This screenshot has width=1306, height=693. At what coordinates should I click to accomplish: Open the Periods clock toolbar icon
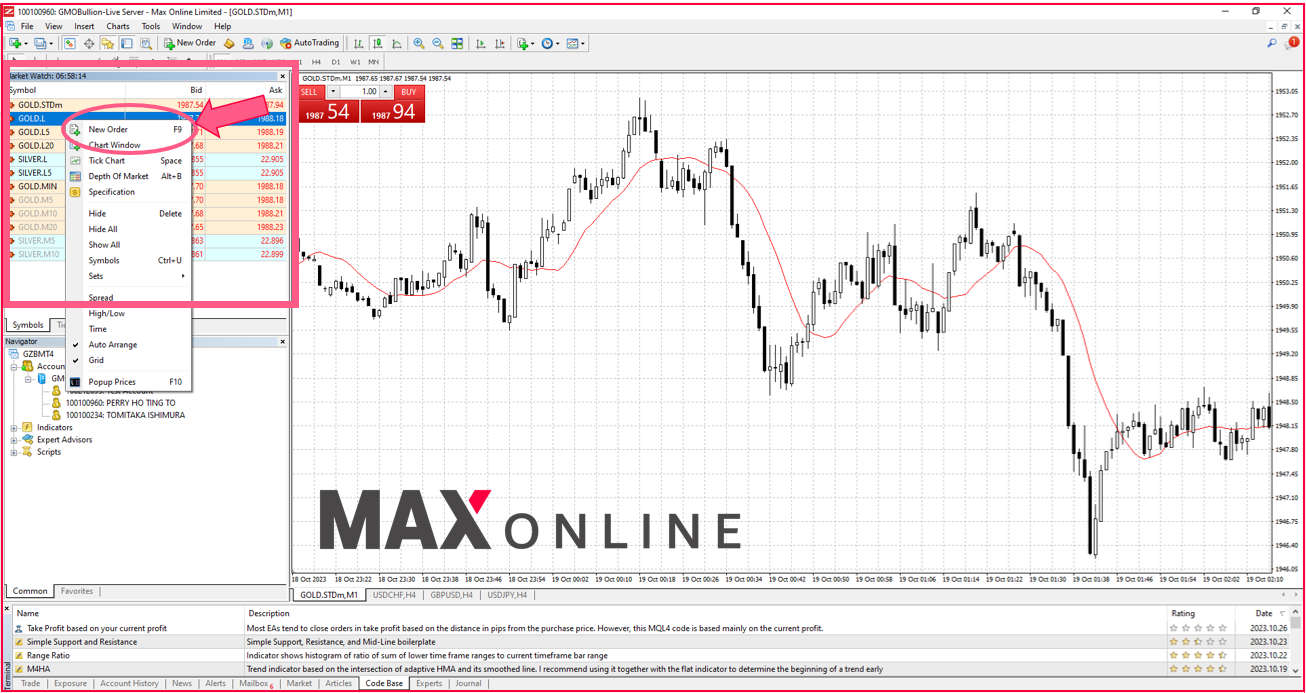(547, 43)
